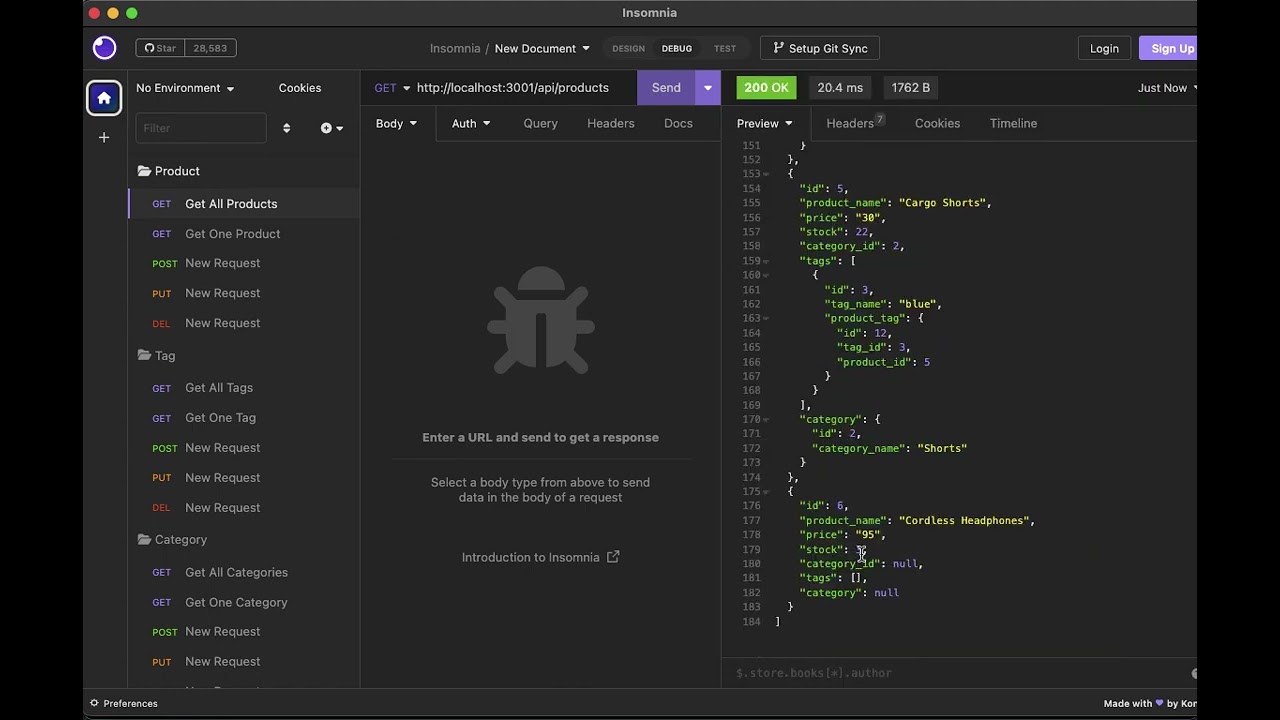The width and height of the screenshot is (1280, 720).
Task: Open the Introduction to Insomnia link
Action: 540,558
